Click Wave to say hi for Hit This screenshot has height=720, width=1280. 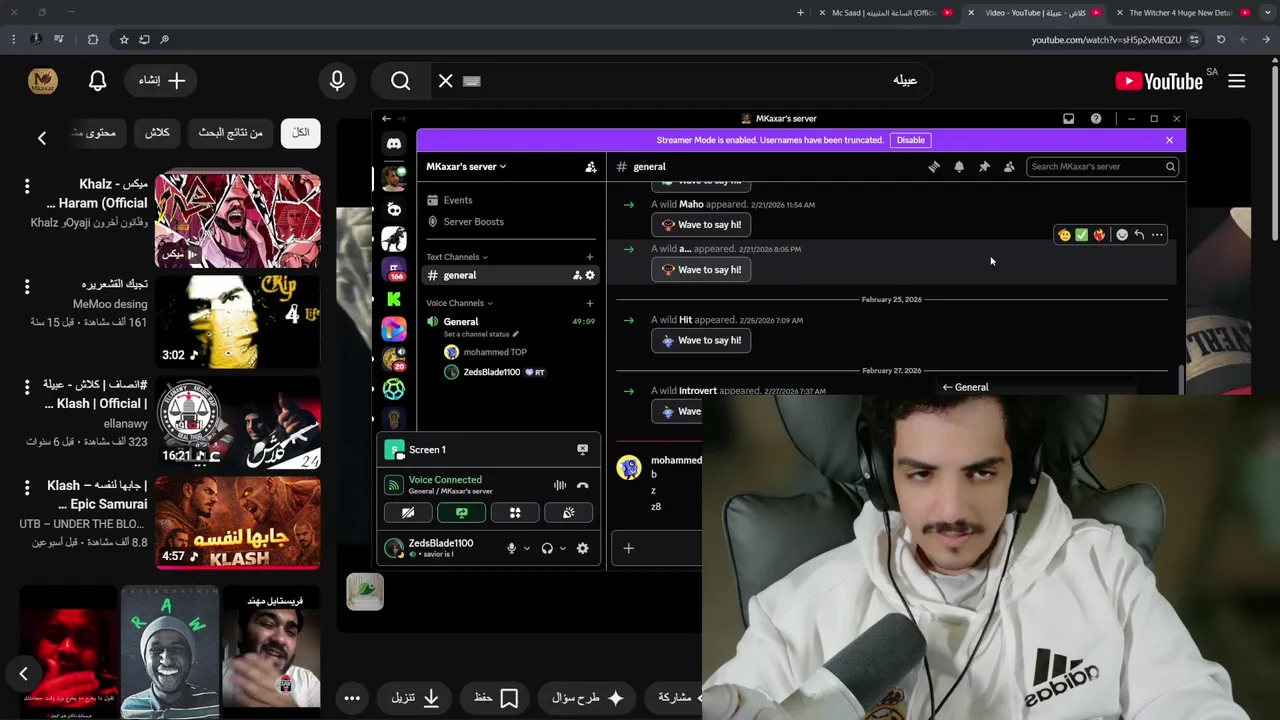pos(701,341)
